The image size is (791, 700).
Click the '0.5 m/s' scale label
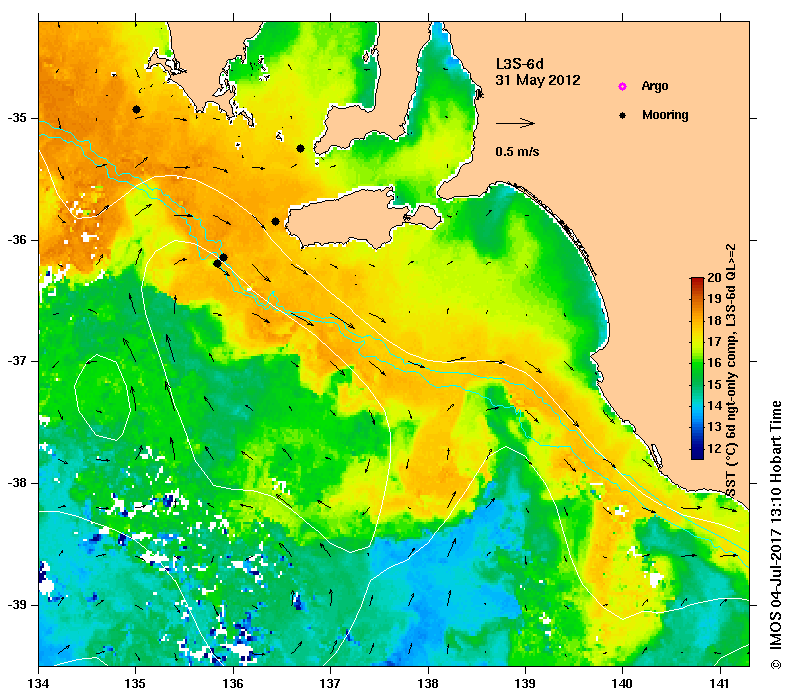pyautogui.click(x=517, y=152)
